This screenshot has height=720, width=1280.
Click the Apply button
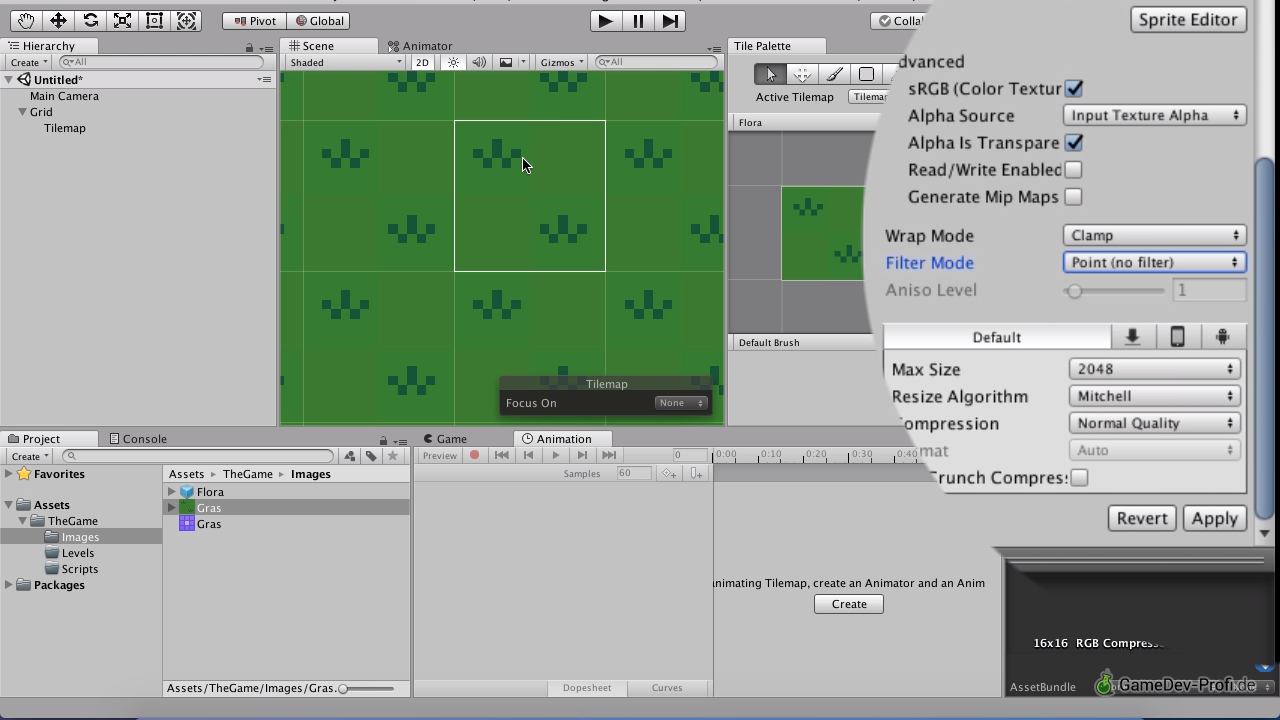(1214, 518)
